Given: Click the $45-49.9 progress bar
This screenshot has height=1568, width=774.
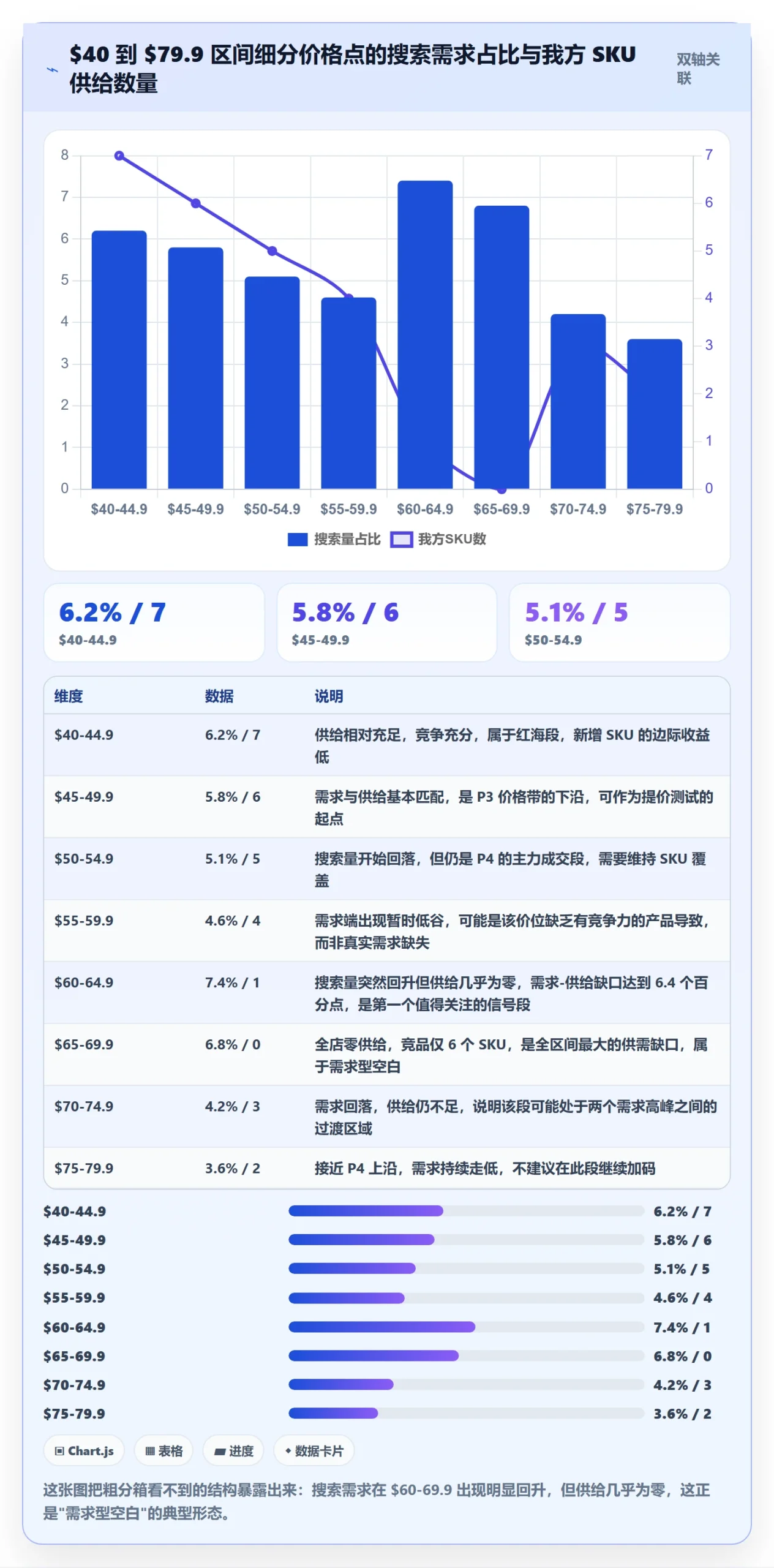Looking at the screenshot, I should 466,1240.
